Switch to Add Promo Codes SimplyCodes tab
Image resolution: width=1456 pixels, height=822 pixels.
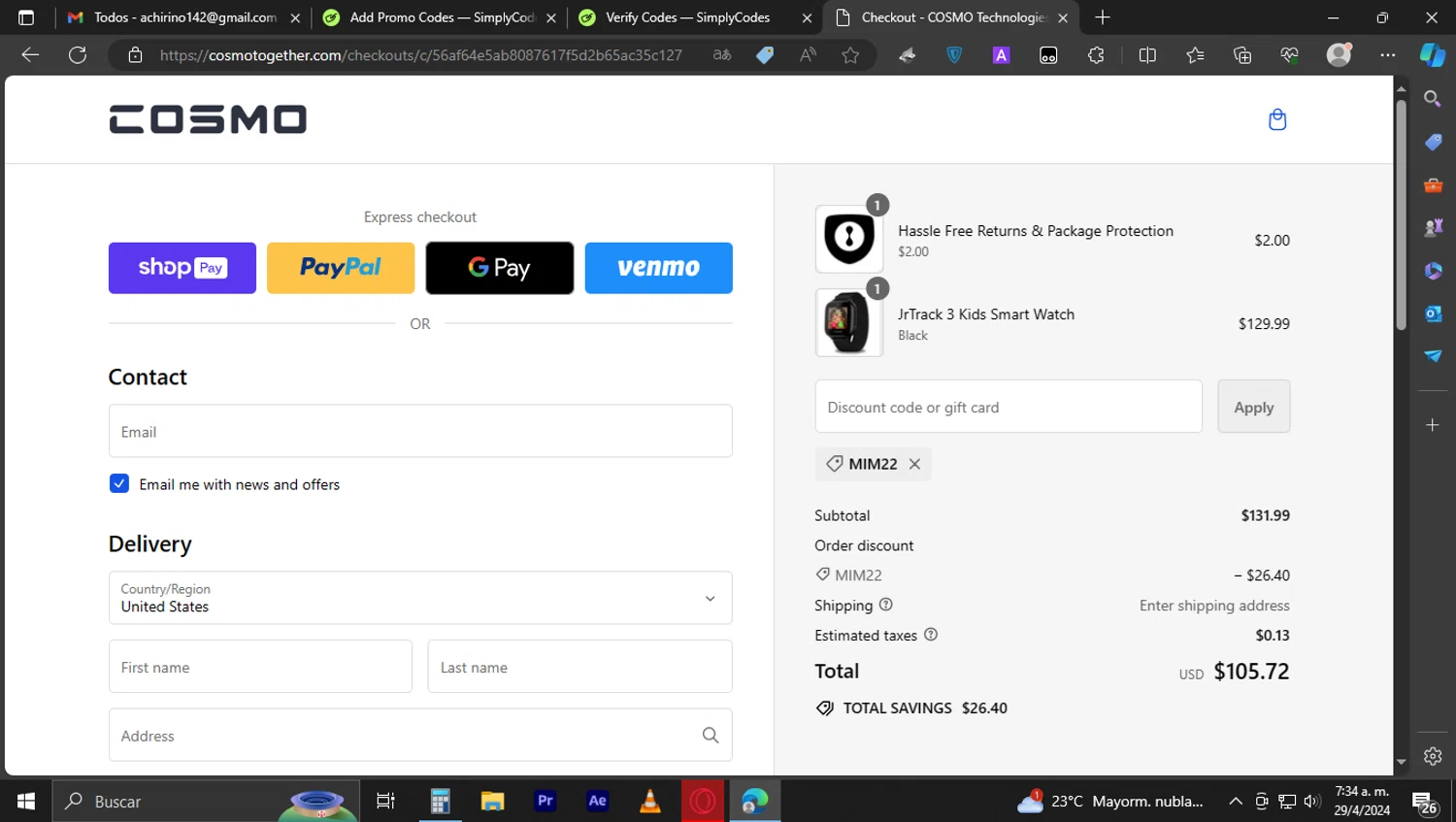pos(441,17)
